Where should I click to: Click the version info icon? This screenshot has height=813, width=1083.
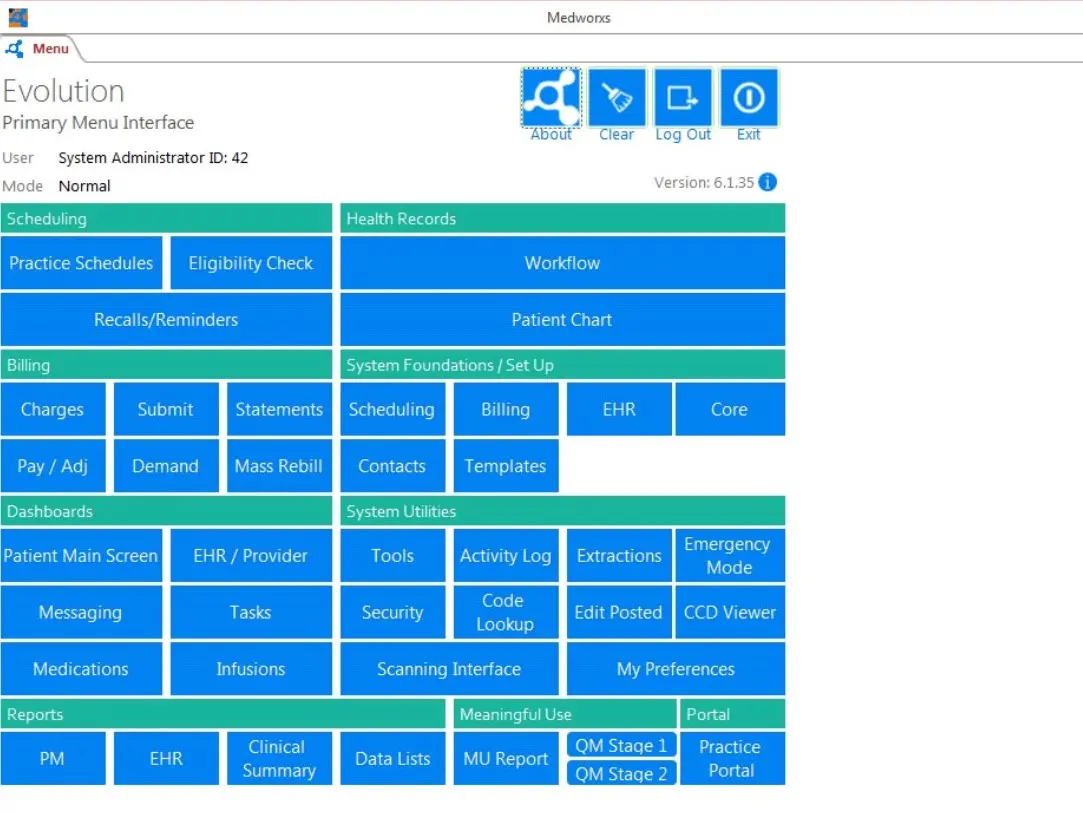coord(768,182)
